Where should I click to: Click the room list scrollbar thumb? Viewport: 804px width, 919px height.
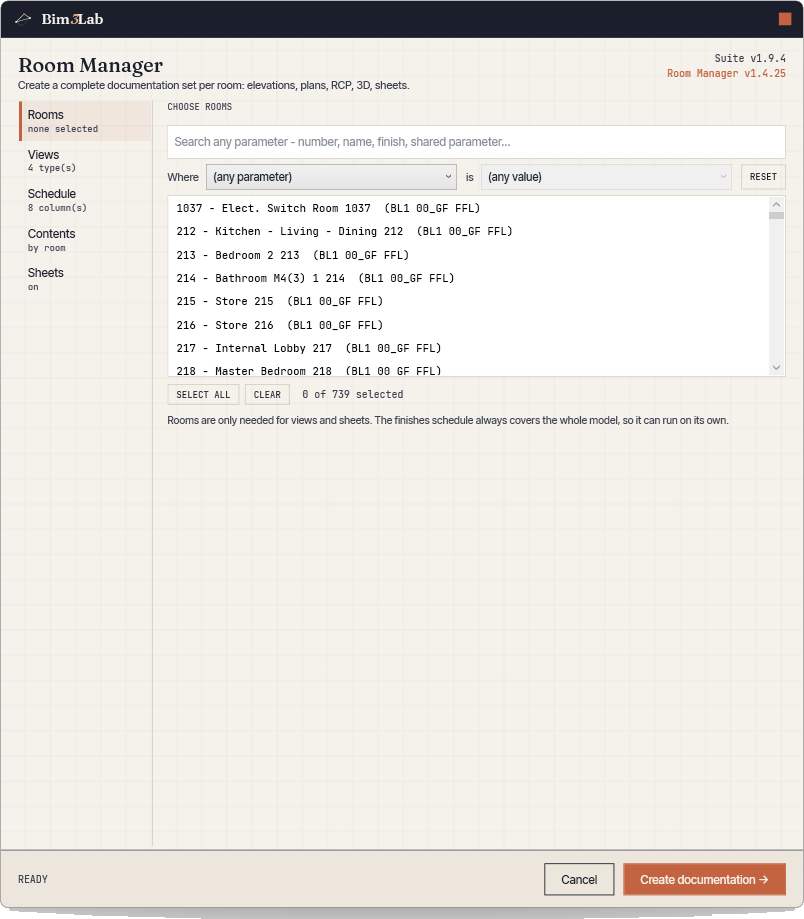click(x=776, y=215)
